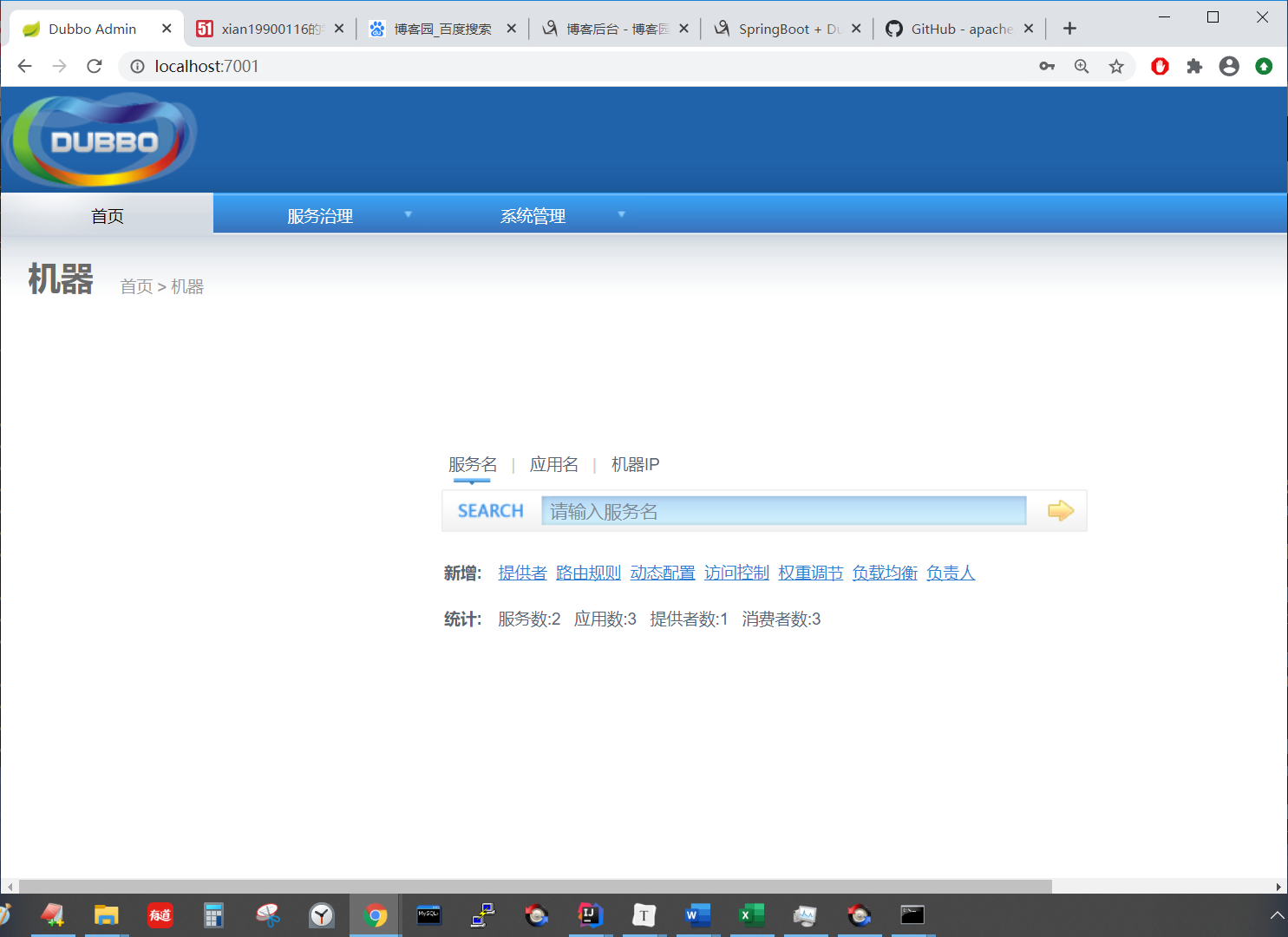Image resolution: width=1288 pixels, height=937 pixels.
Task: Open the zoom magnifier in address bar
Action: [x=1082, y=66]
